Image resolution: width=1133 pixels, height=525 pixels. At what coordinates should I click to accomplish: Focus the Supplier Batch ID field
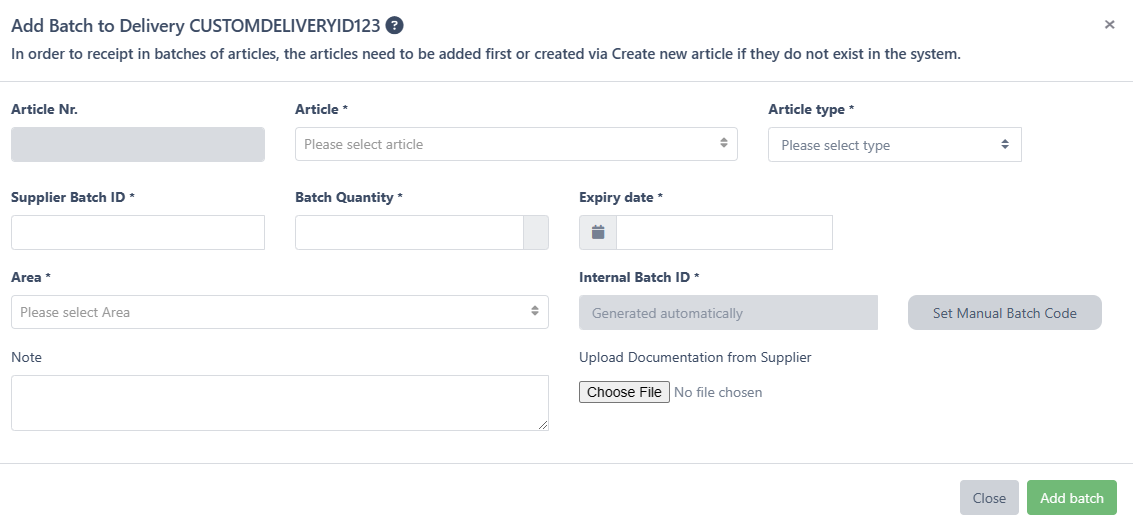tap(138, 233)
